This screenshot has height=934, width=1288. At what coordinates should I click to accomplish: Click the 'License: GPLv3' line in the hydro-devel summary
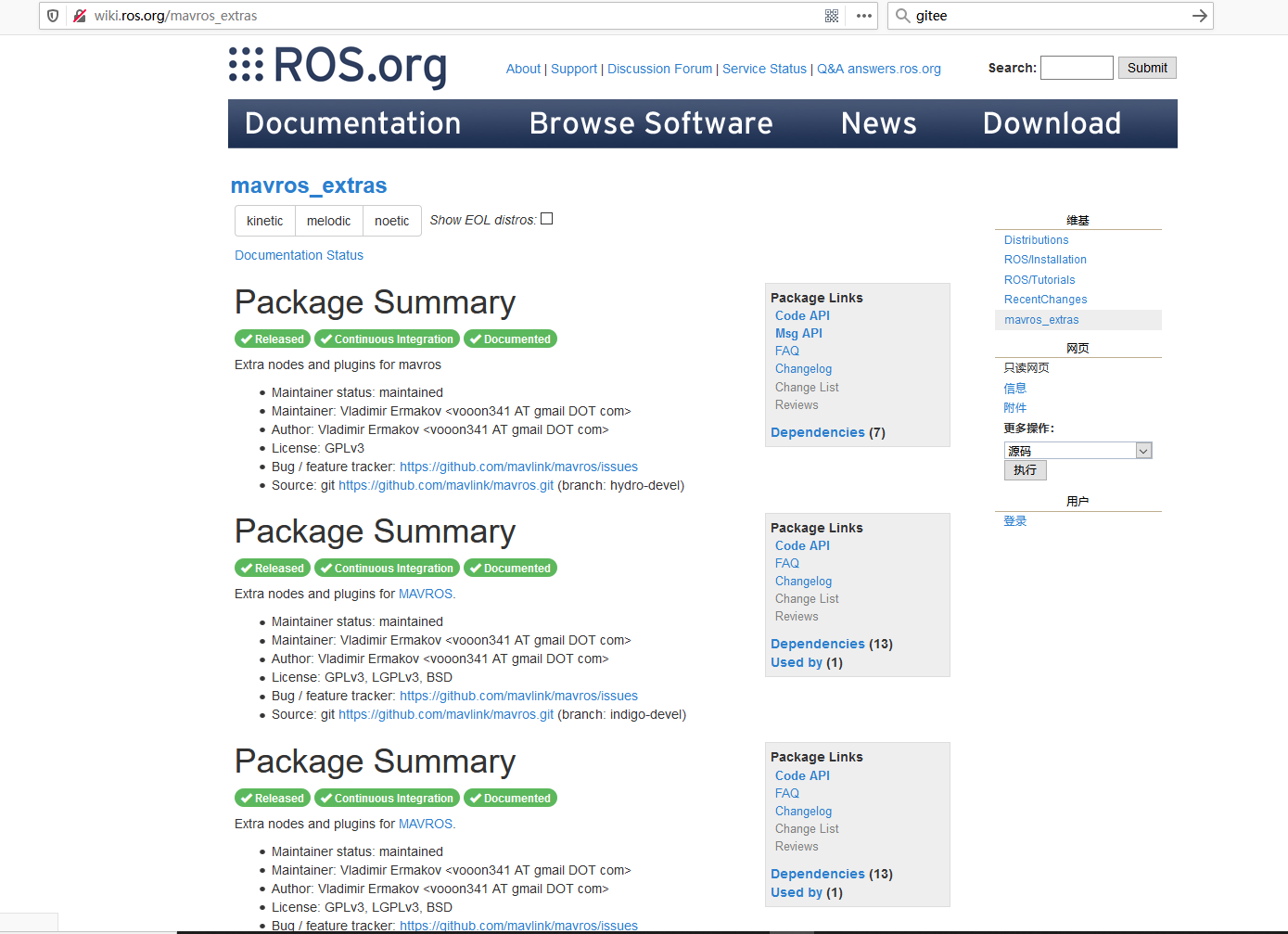coord(318,448)
